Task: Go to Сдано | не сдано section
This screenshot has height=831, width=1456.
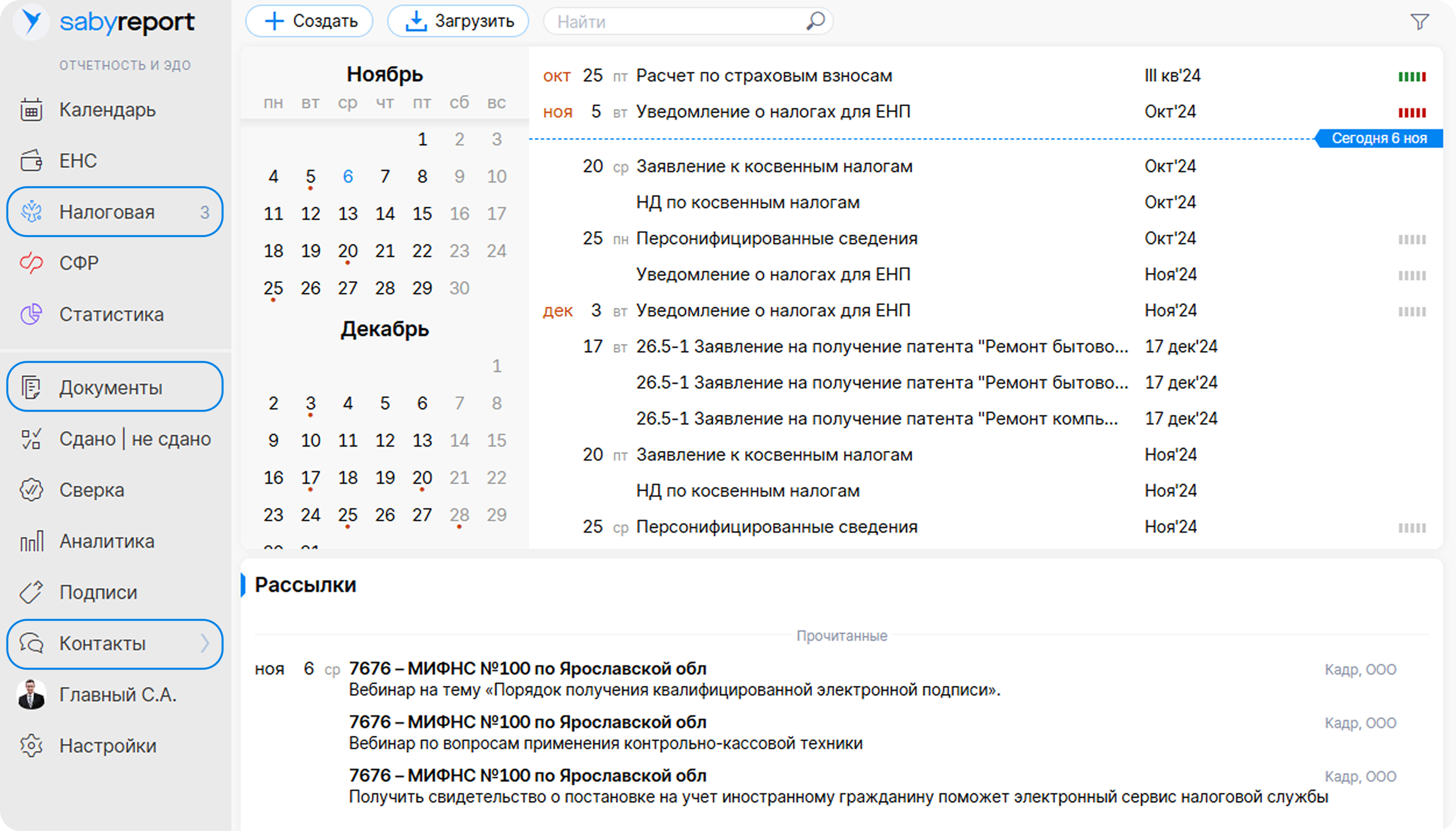Action: point(135,439)
